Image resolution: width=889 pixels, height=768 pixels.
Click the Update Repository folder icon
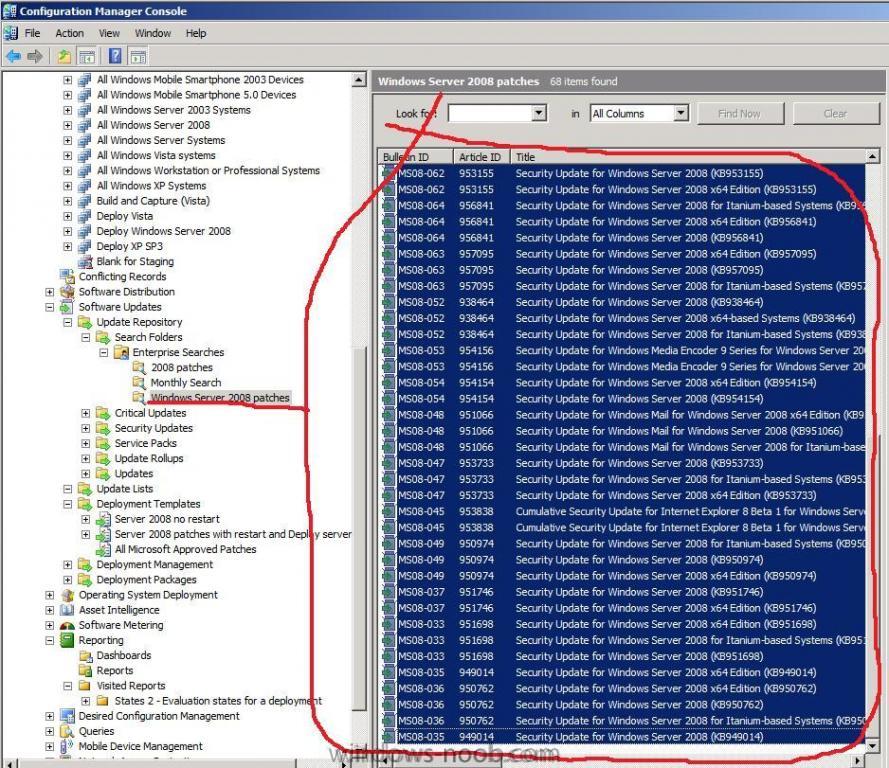pos(85,322)
